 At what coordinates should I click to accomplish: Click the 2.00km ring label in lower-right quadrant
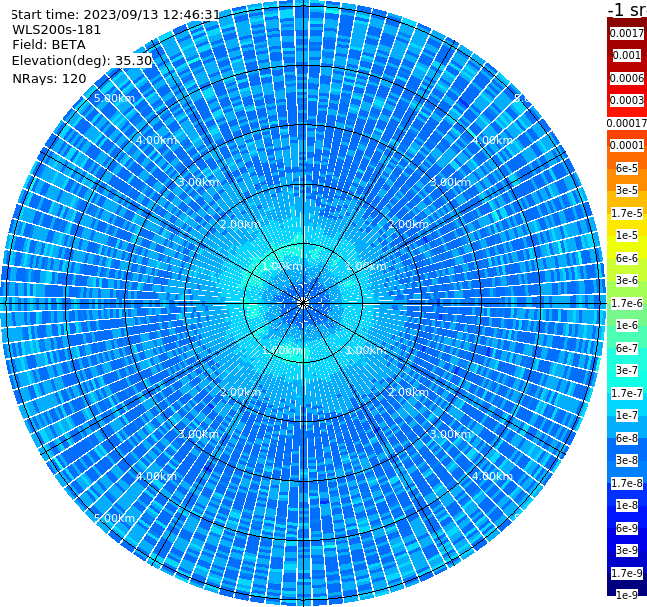409,392
